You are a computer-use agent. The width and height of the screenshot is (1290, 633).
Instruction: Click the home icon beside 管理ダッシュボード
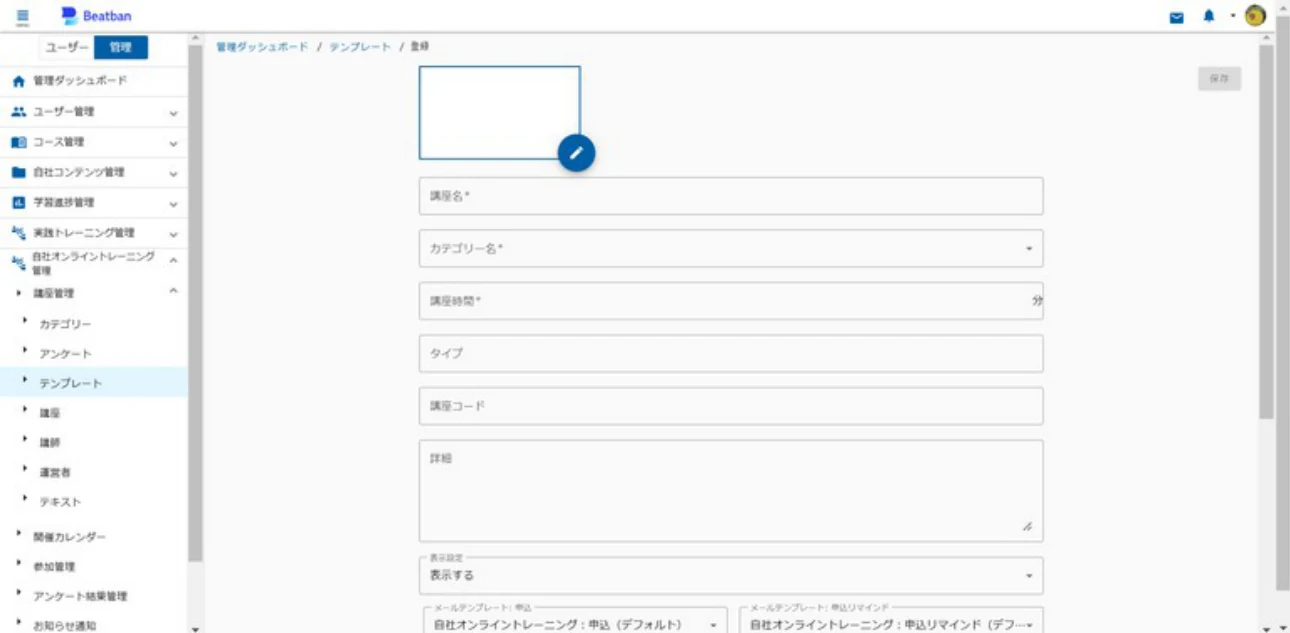click(x=17, y=81)
